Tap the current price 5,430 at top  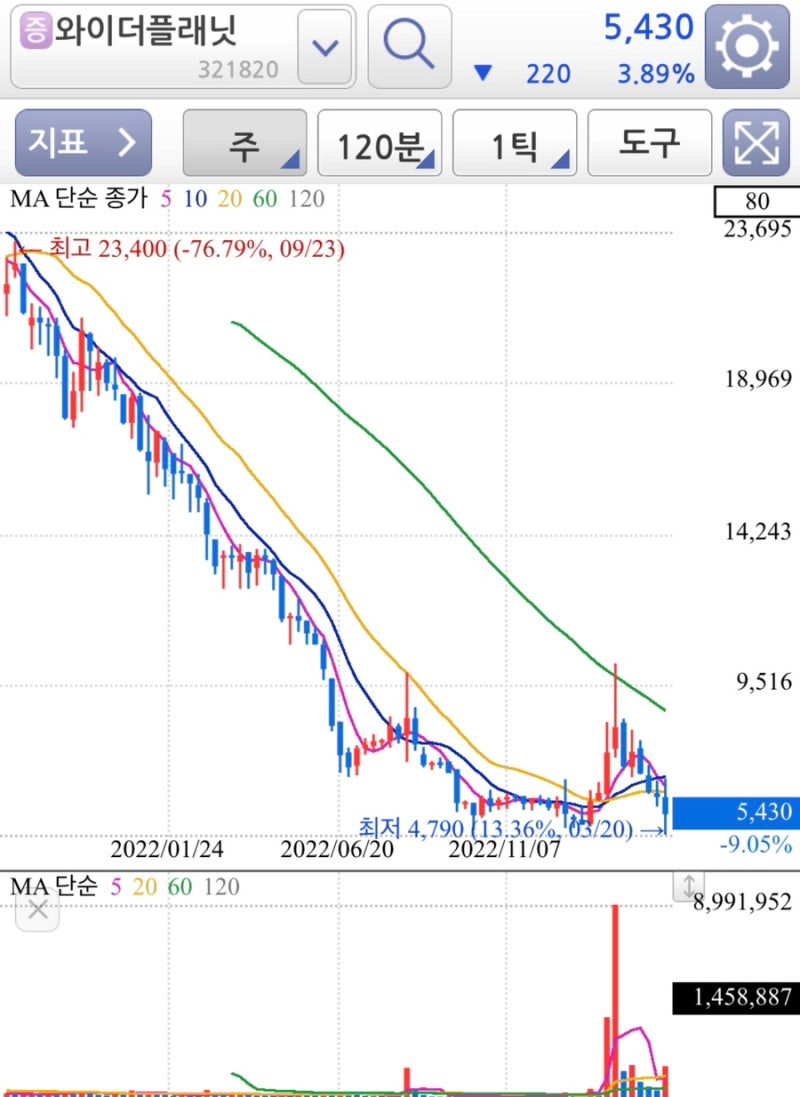point(649,28)
